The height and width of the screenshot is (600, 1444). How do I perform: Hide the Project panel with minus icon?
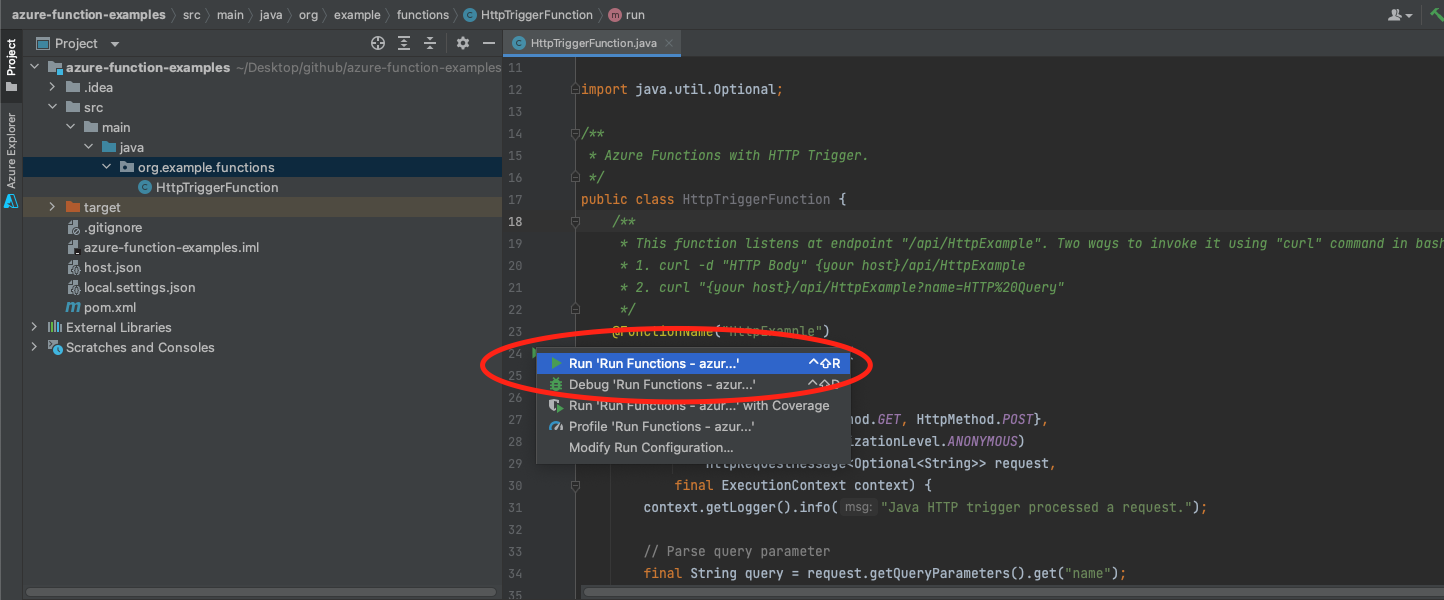[488, 43]
